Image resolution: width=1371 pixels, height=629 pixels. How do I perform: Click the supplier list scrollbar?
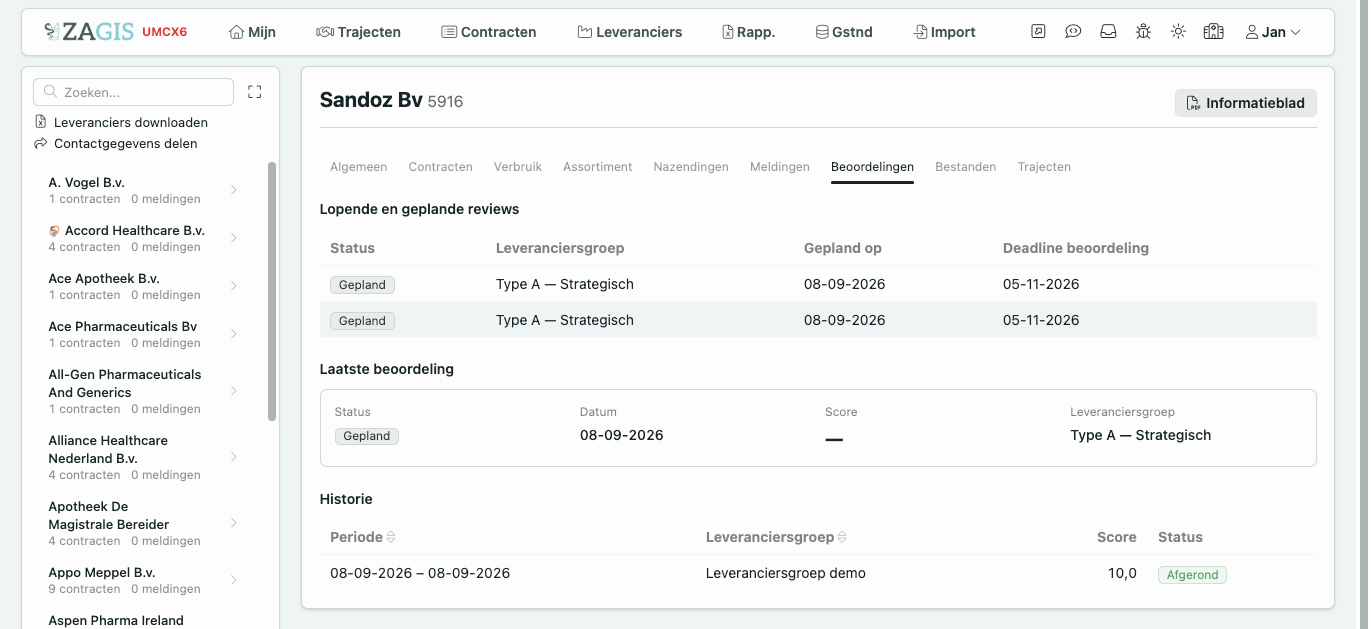272,291
